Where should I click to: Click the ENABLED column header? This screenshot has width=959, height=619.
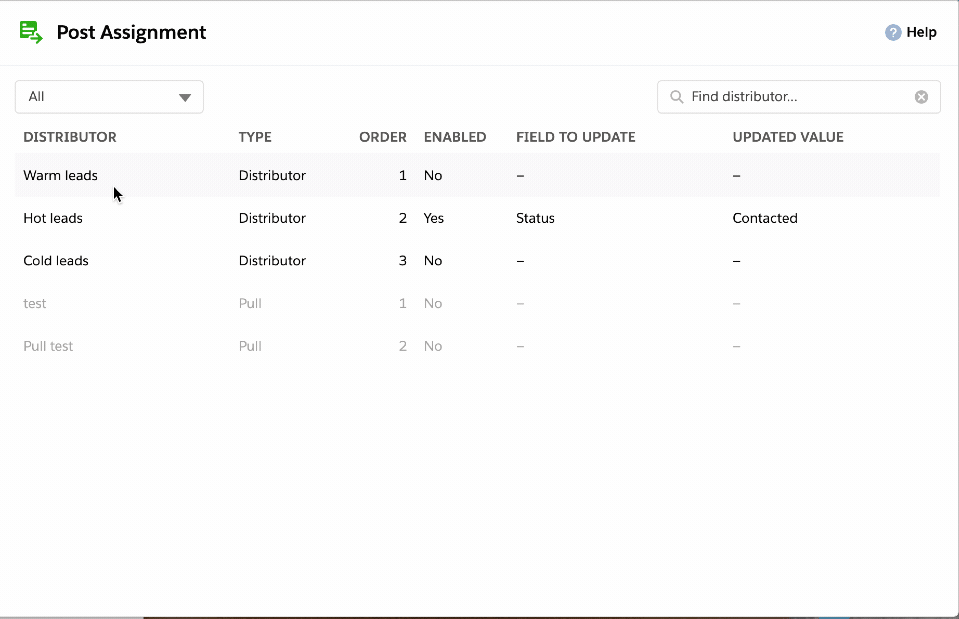(x=455, y=137)
